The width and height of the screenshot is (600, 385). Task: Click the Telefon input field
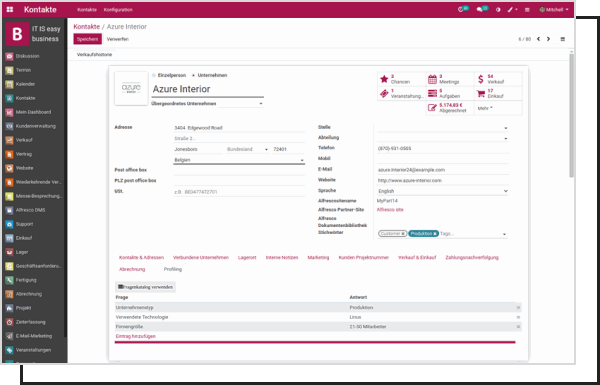click(x=443, y=148)
